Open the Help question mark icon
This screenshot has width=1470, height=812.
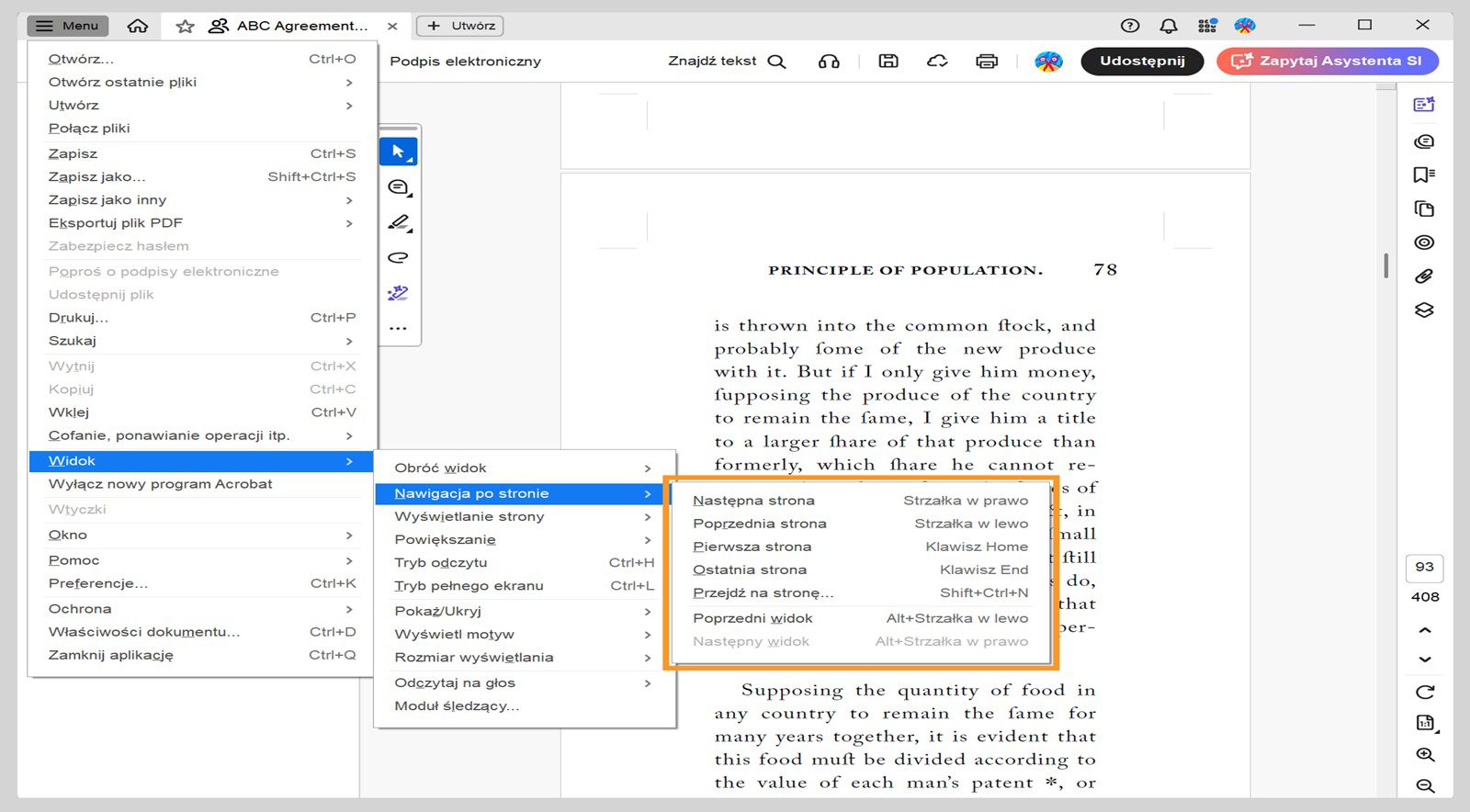(x=1130, y=26)
